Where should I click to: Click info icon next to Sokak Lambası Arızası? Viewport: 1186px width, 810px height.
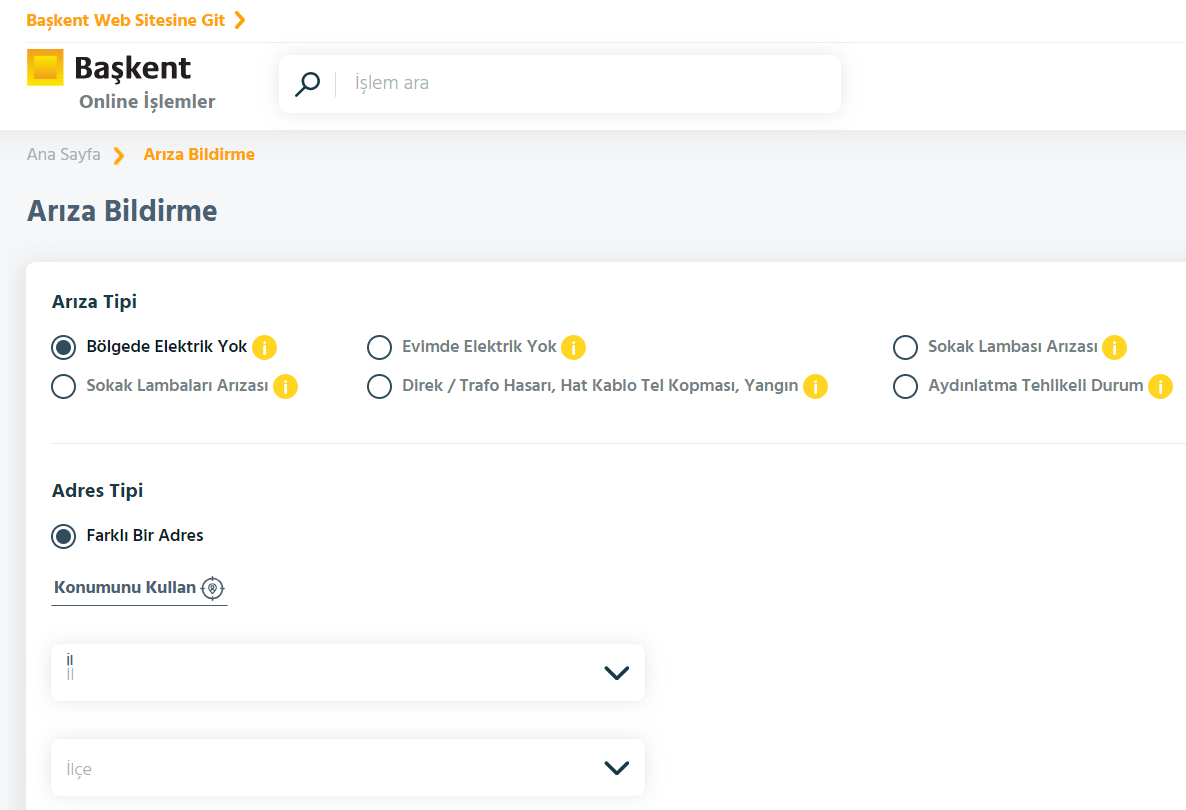(x=1114, y=348)
